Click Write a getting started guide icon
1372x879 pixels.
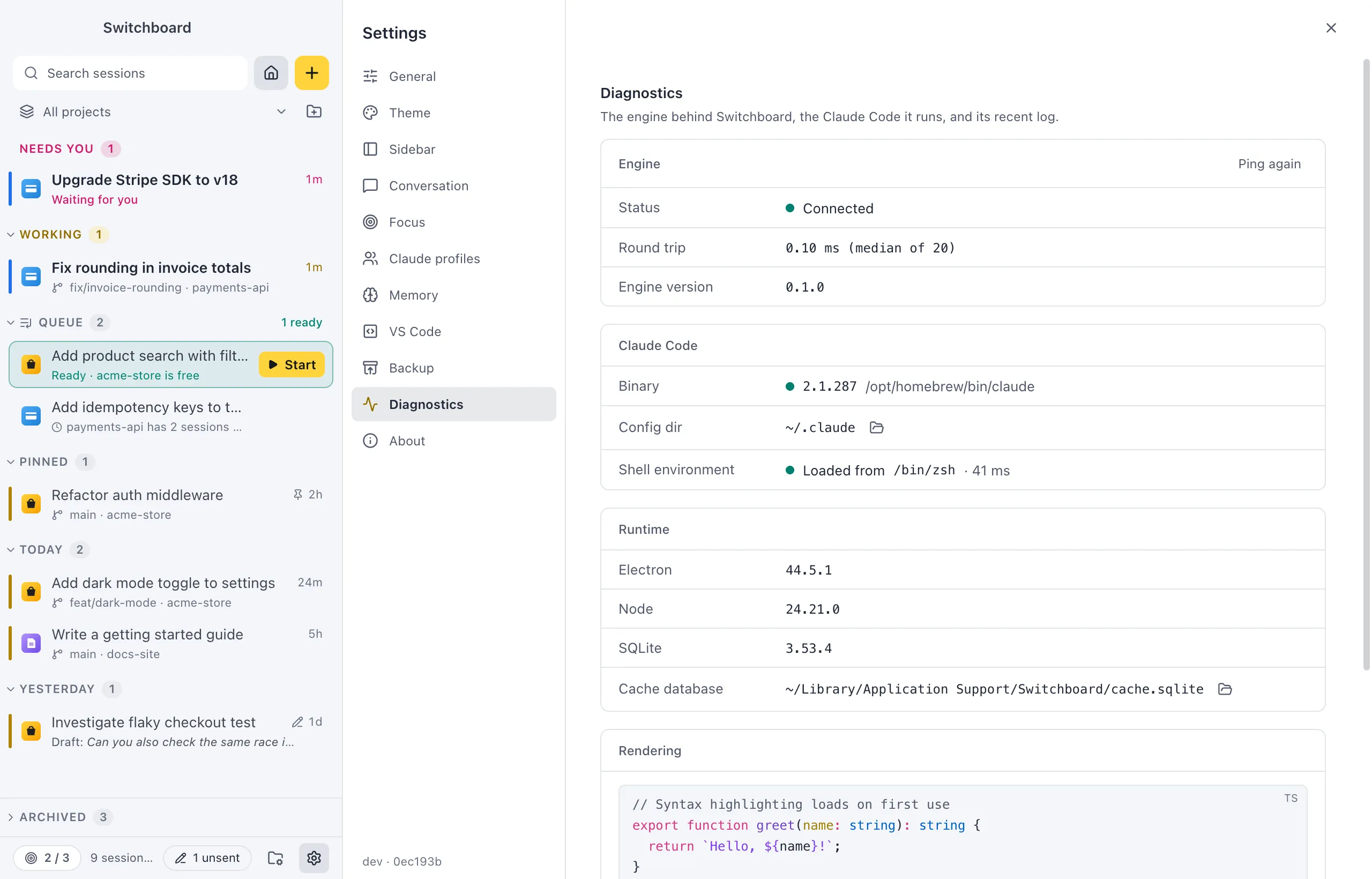point(31,643)
